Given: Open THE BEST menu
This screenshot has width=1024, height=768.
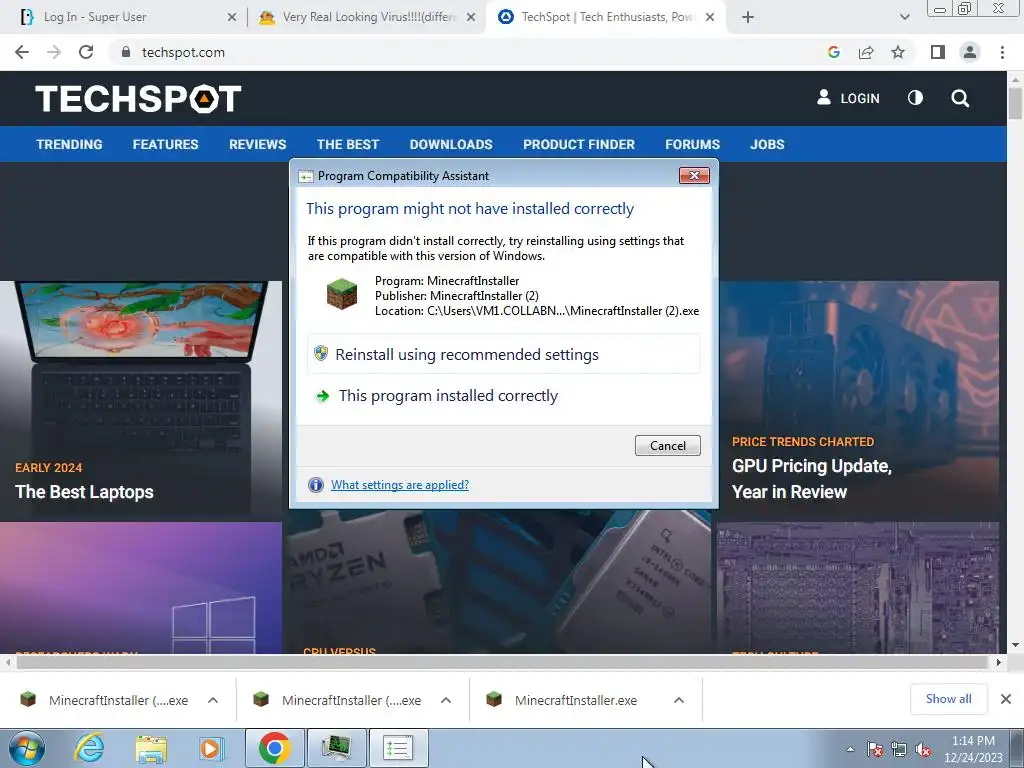Looking at the screenshot, I should [x=348, y=144].
